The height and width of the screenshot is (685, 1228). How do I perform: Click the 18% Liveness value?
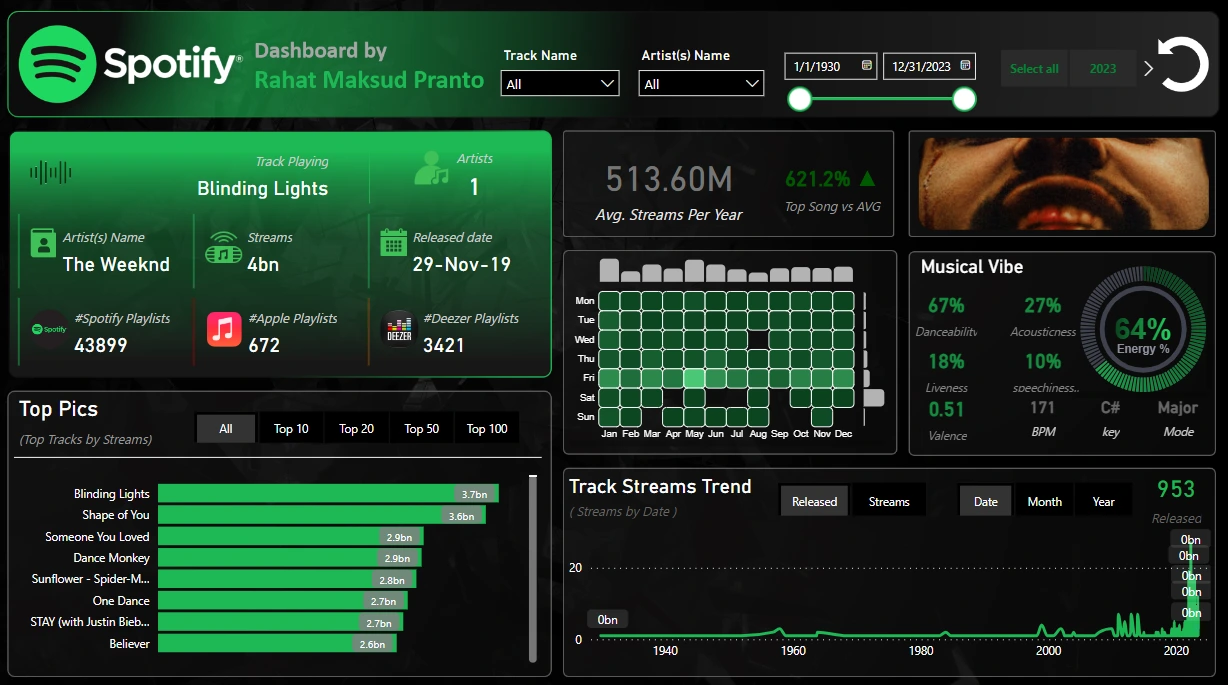pos(946,361)
